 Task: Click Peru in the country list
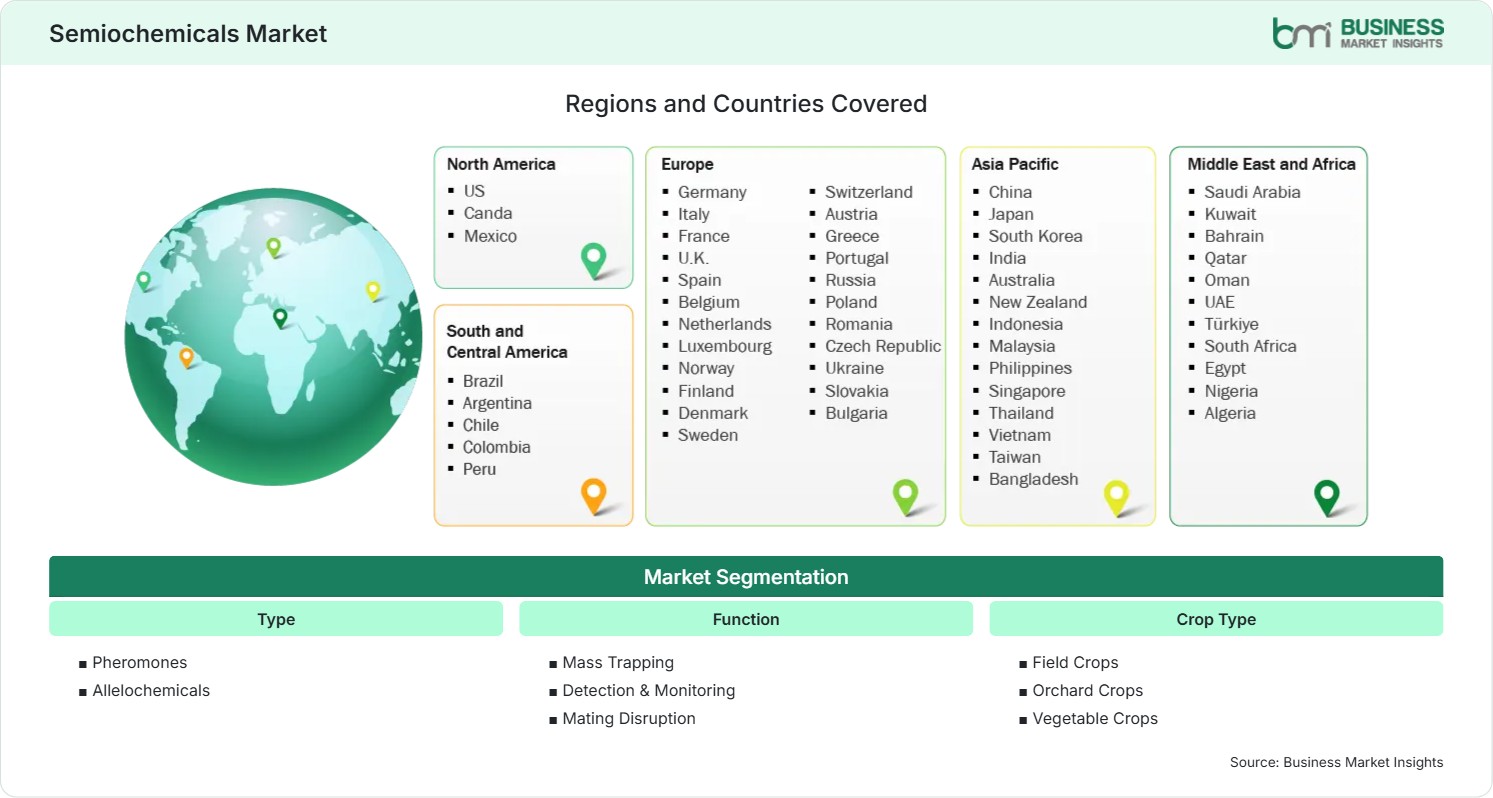click(479, 469)
